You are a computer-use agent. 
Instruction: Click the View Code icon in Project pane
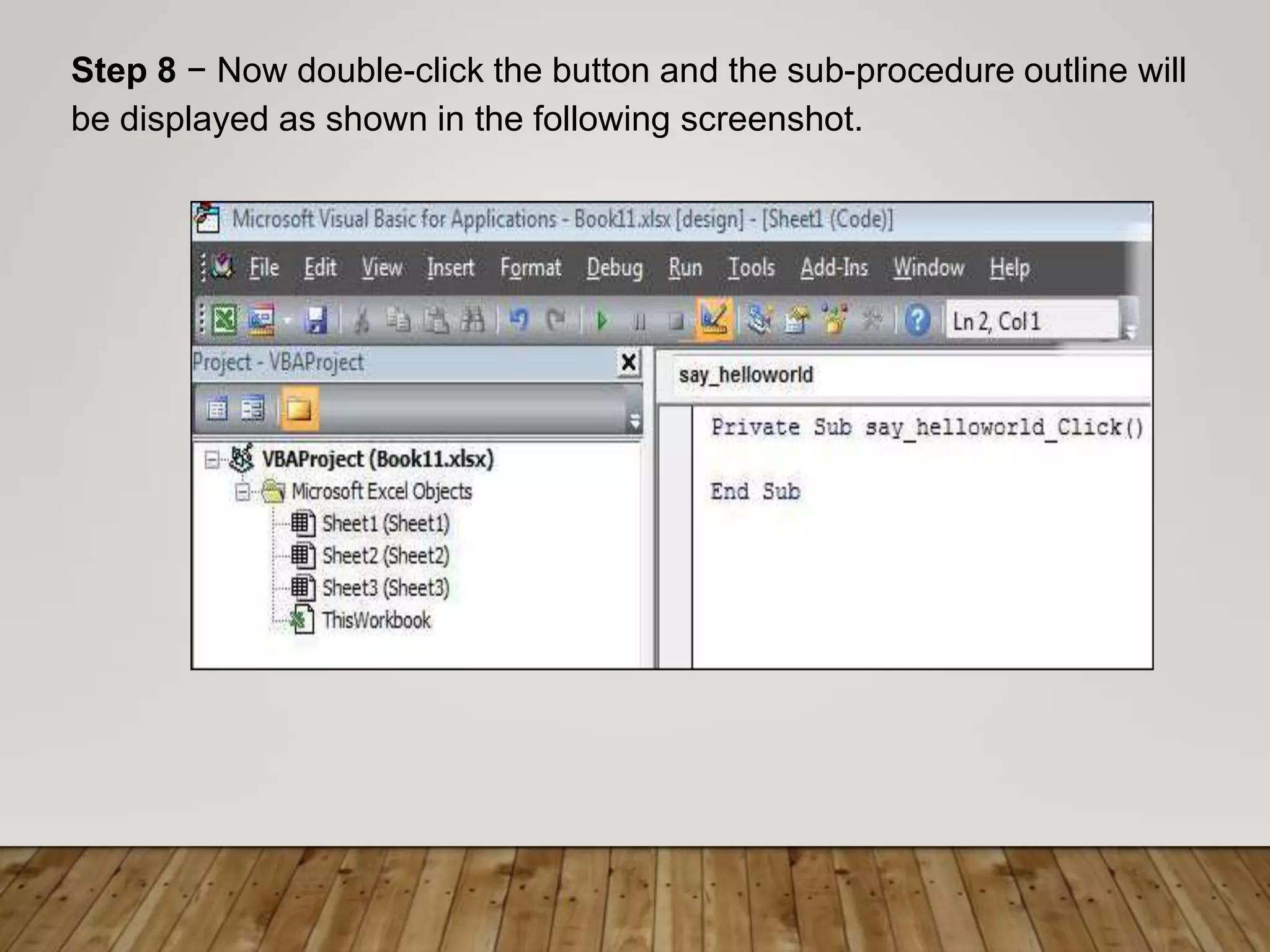[216, 409]
